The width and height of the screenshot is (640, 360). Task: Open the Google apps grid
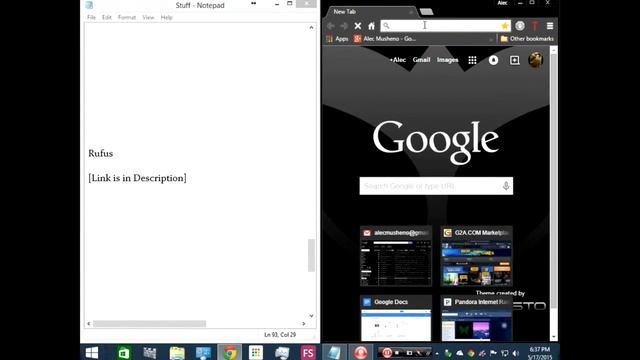pyautogui.click(x=472, y=60)
